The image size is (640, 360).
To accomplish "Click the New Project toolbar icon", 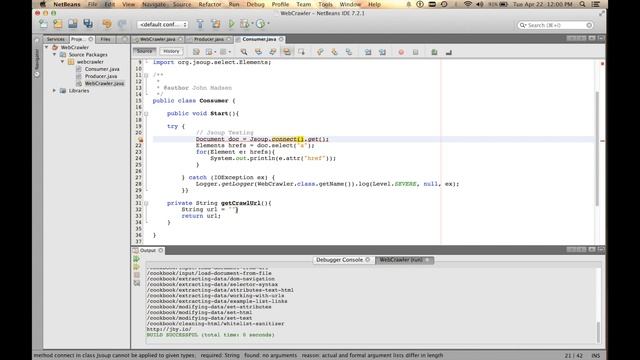I will [x=58, y=24].
